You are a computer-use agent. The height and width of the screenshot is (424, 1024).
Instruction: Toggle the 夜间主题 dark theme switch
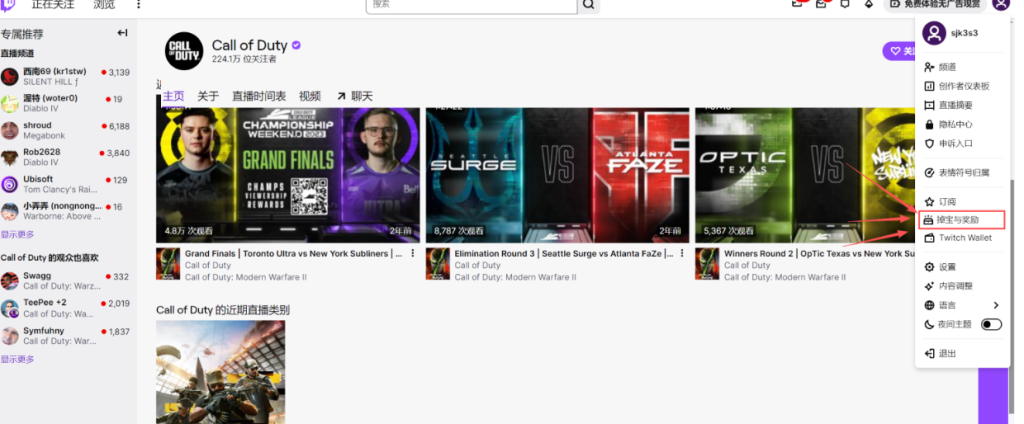[991, 324]
